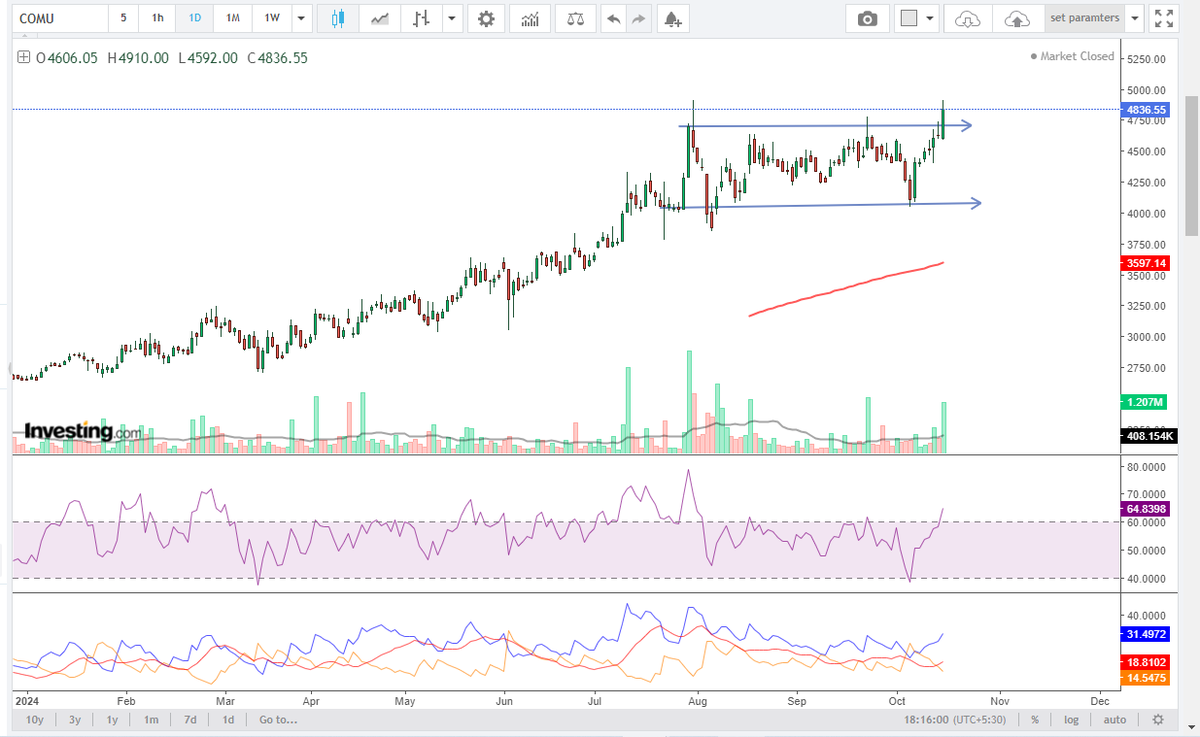Select the 1h interval
Viewport: 1200px width, 737px height.
pyautogui.click(x=157, y=18)
